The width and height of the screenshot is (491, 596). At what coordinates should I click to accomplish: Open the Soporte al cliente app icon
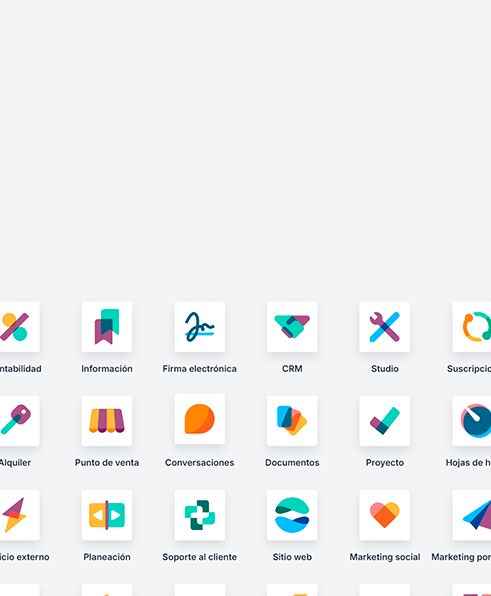200,515
